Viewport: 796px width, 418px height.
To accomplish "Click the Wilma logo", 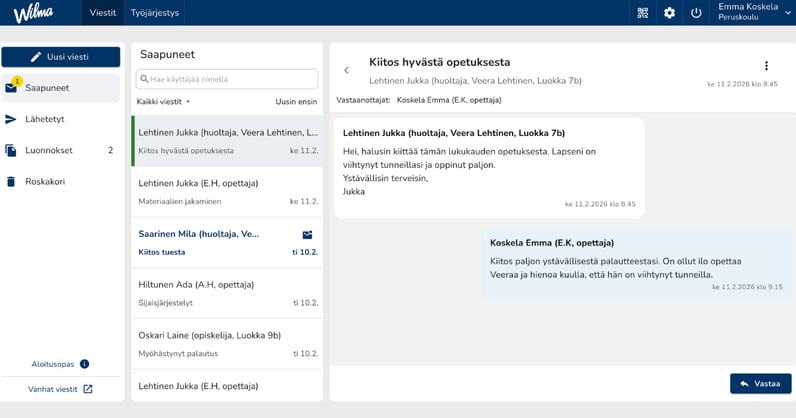I will pyautogui.click(x=35, y=13).
